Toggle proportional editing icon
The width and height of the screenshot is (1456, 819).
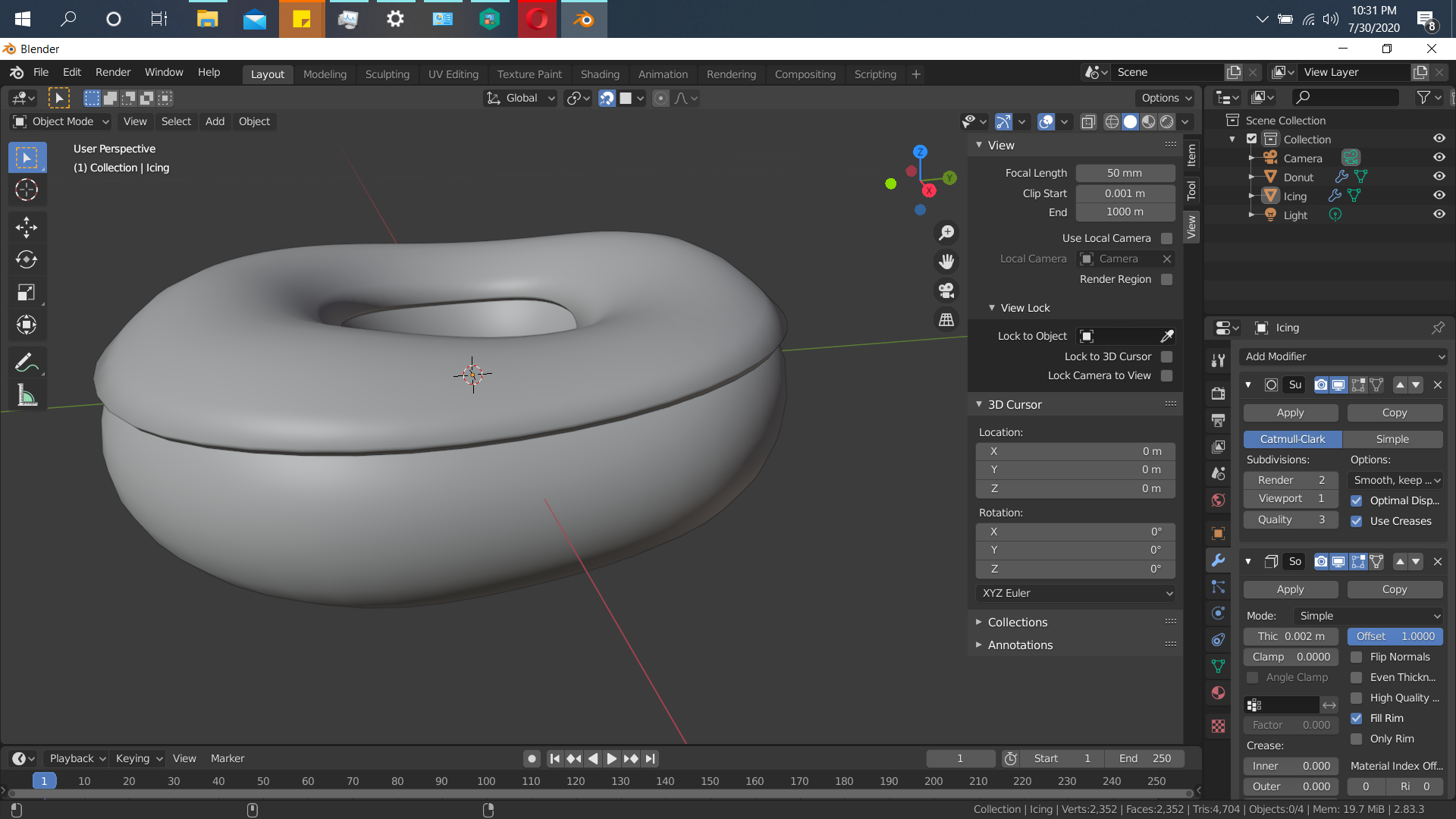[x=661, y=98]
